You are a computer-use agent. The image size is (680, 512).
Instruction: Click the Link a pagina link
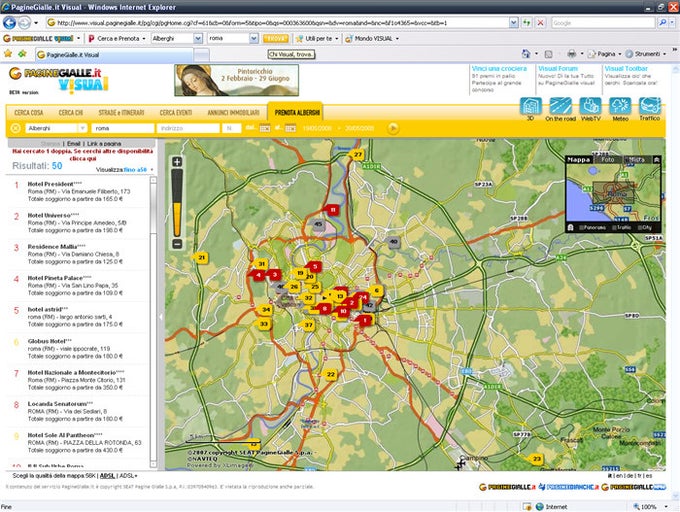point(104,143)
